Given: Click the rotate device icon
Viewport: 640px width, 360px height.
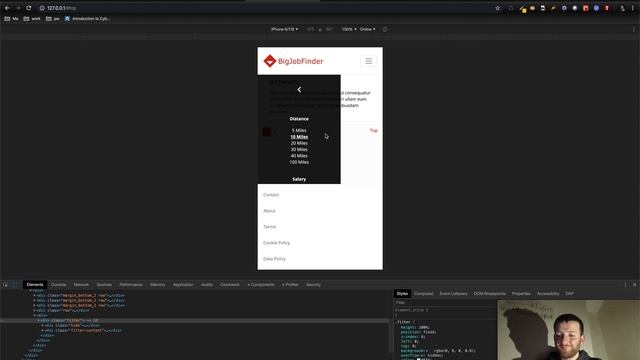Looking at the screenshot, I should [384, 29].
